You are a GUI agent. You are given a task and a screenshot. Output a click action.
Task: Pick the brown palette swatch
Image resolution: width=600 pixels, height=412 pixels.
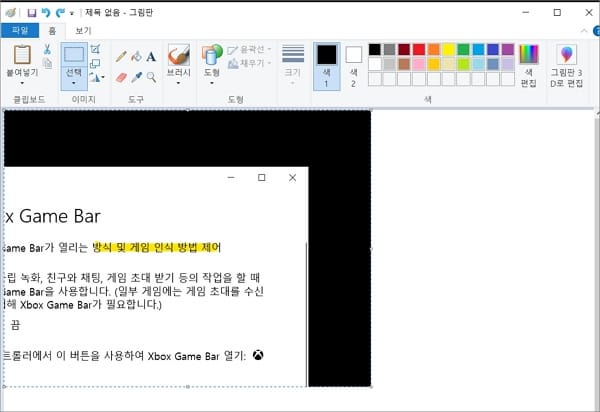[404, 64]
